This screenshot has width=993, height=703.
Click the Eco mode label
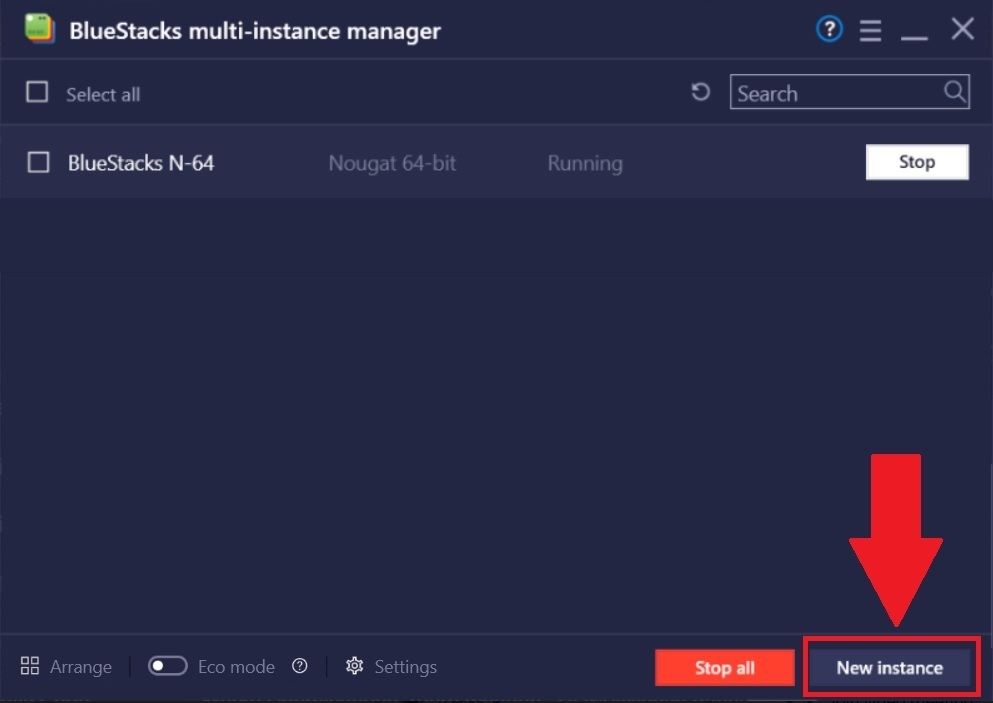coord(236,666)
